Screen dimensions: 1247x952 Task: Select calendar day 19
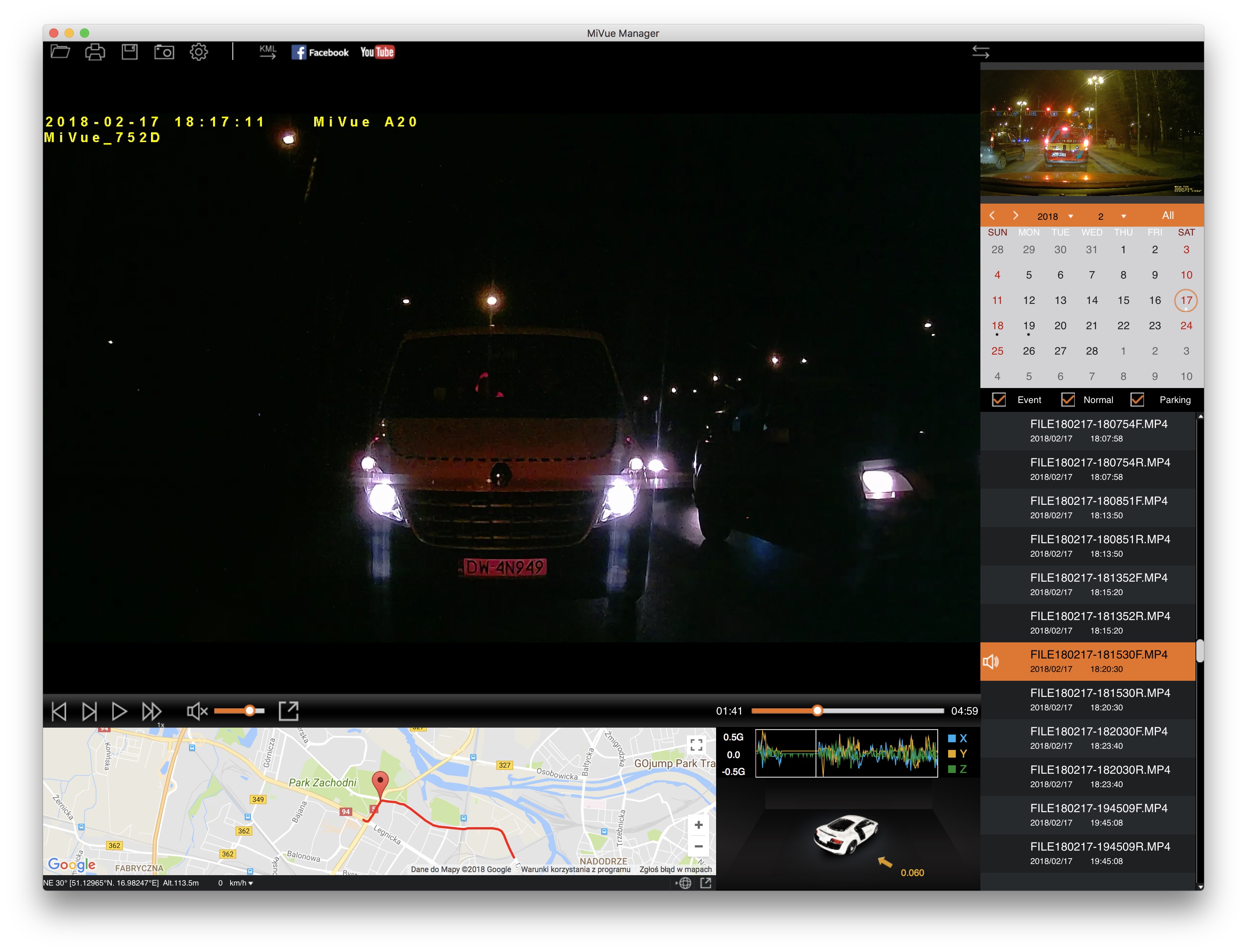point(1029,326)
